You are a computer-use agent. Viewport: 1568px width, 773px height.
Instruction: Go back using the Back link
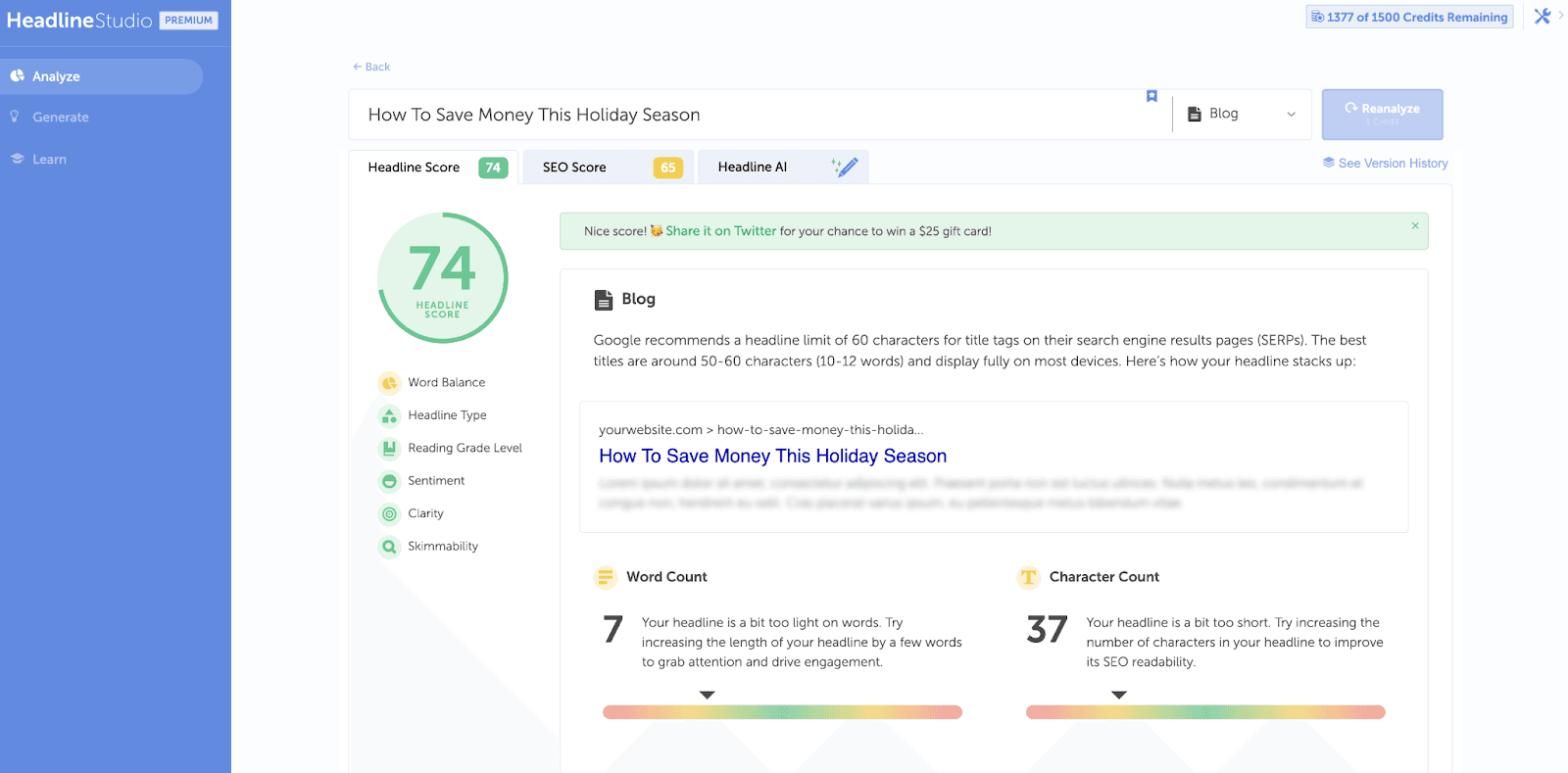(371, 67)
